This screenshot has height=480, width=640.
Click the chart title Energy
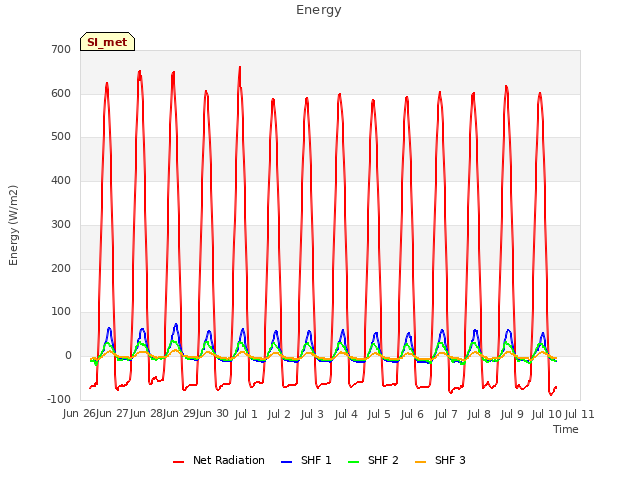pyautogui.click(x=319, y=10)
